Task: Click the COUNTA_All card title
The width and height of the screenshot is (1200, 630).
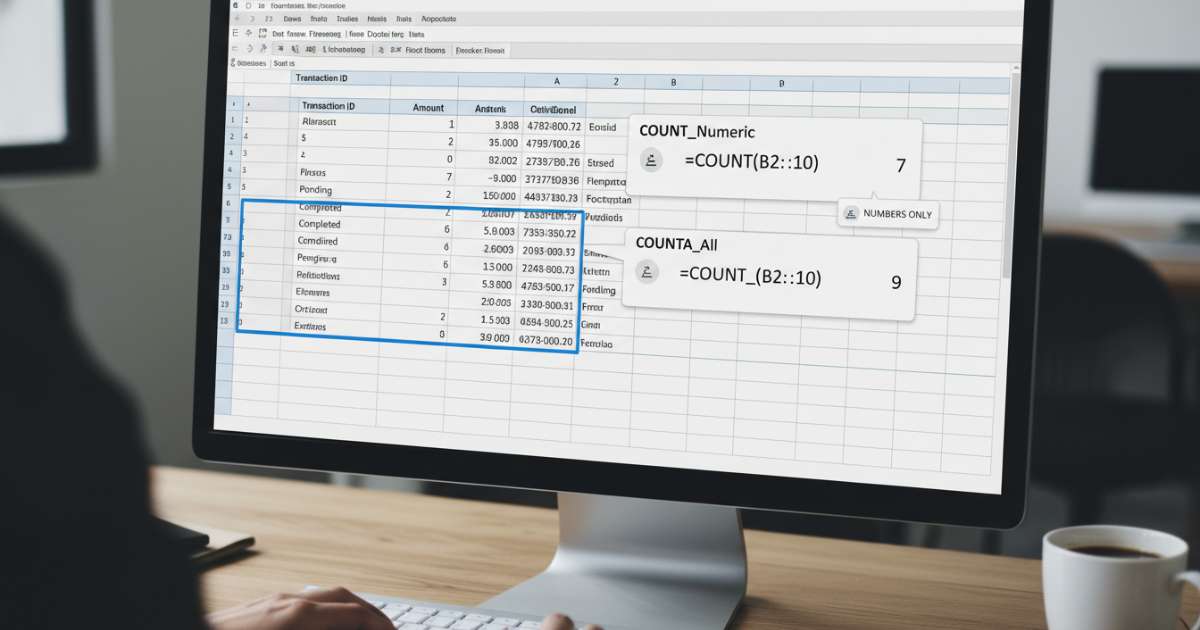Action: click(x=676, y=243)
